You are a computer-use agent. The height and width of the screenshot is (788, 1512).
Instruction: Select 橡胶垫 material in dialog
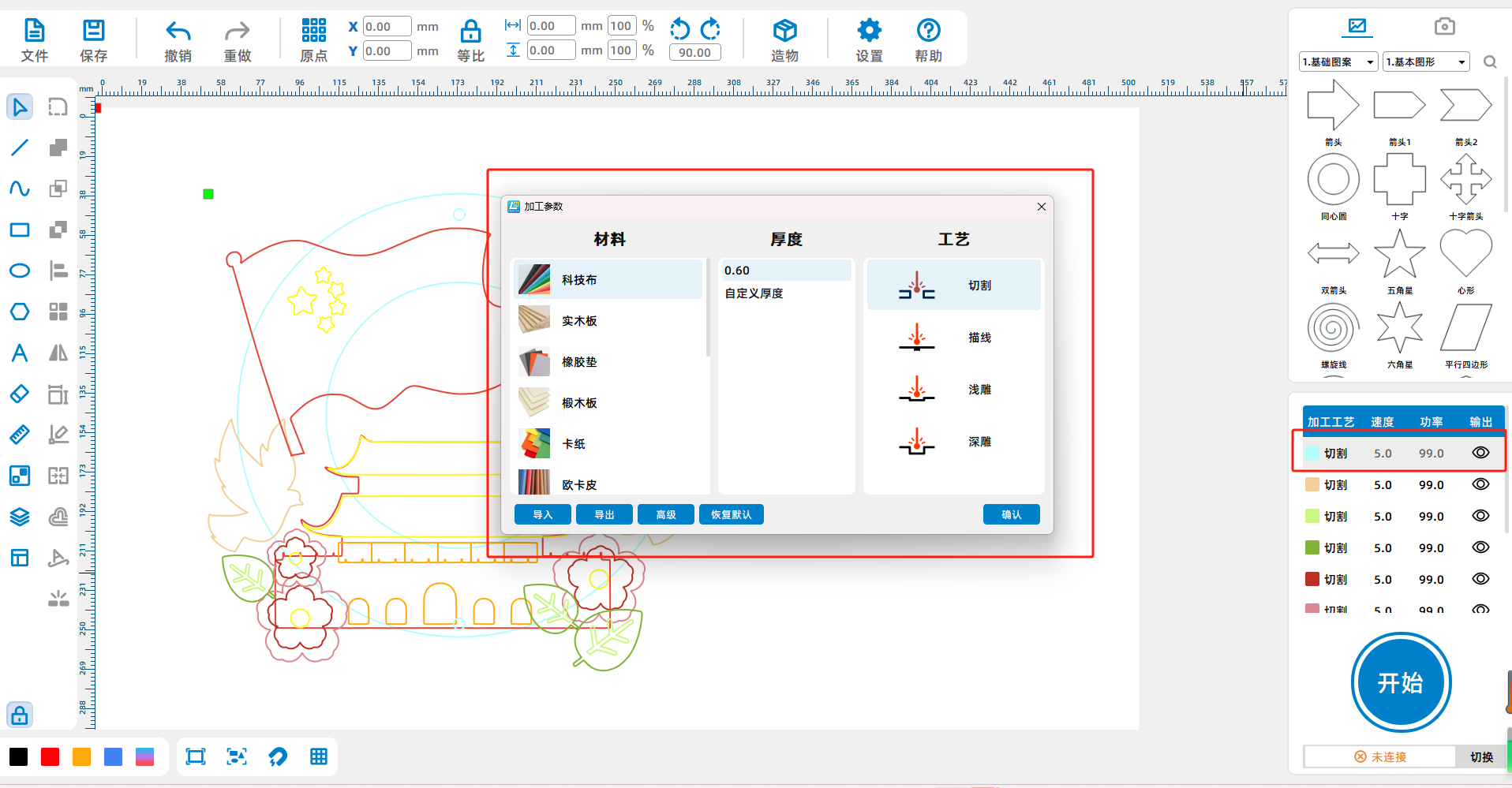coord(608,362)
